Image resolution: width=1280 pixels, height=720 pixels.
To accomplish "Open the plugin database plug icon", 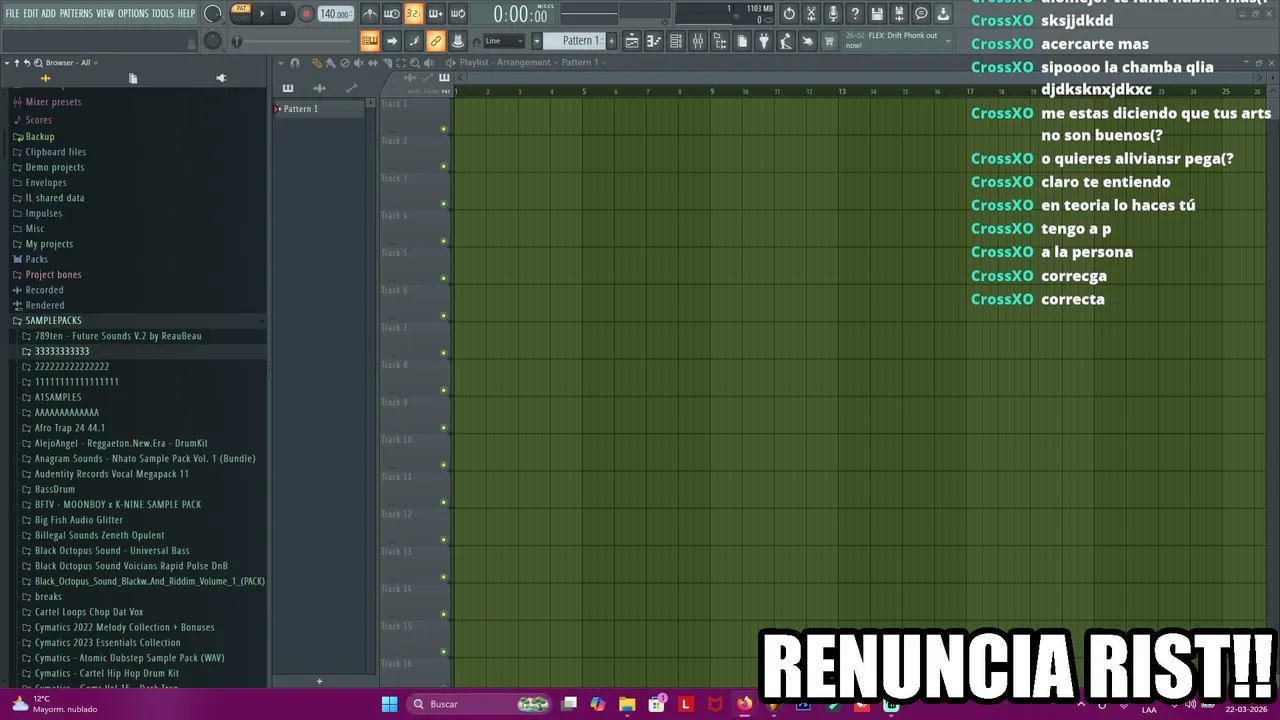I will pyautogui.click(x=764, y=41).
